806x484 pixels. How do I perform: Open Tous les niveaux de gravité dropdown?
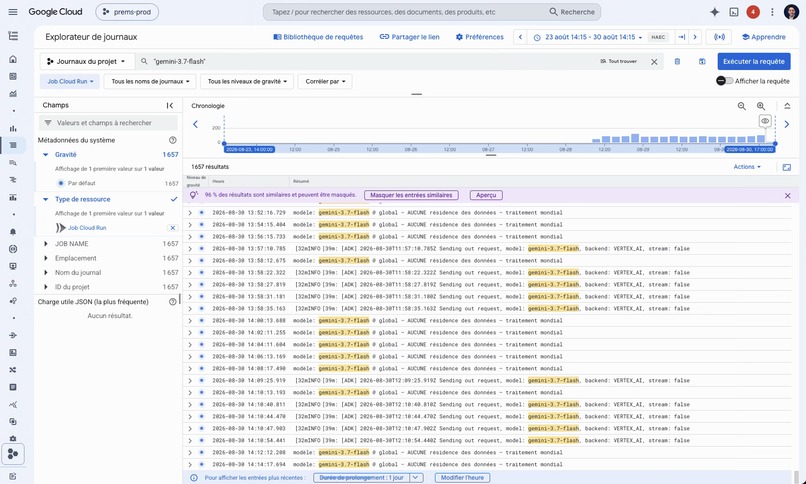[x=247, y=81]
